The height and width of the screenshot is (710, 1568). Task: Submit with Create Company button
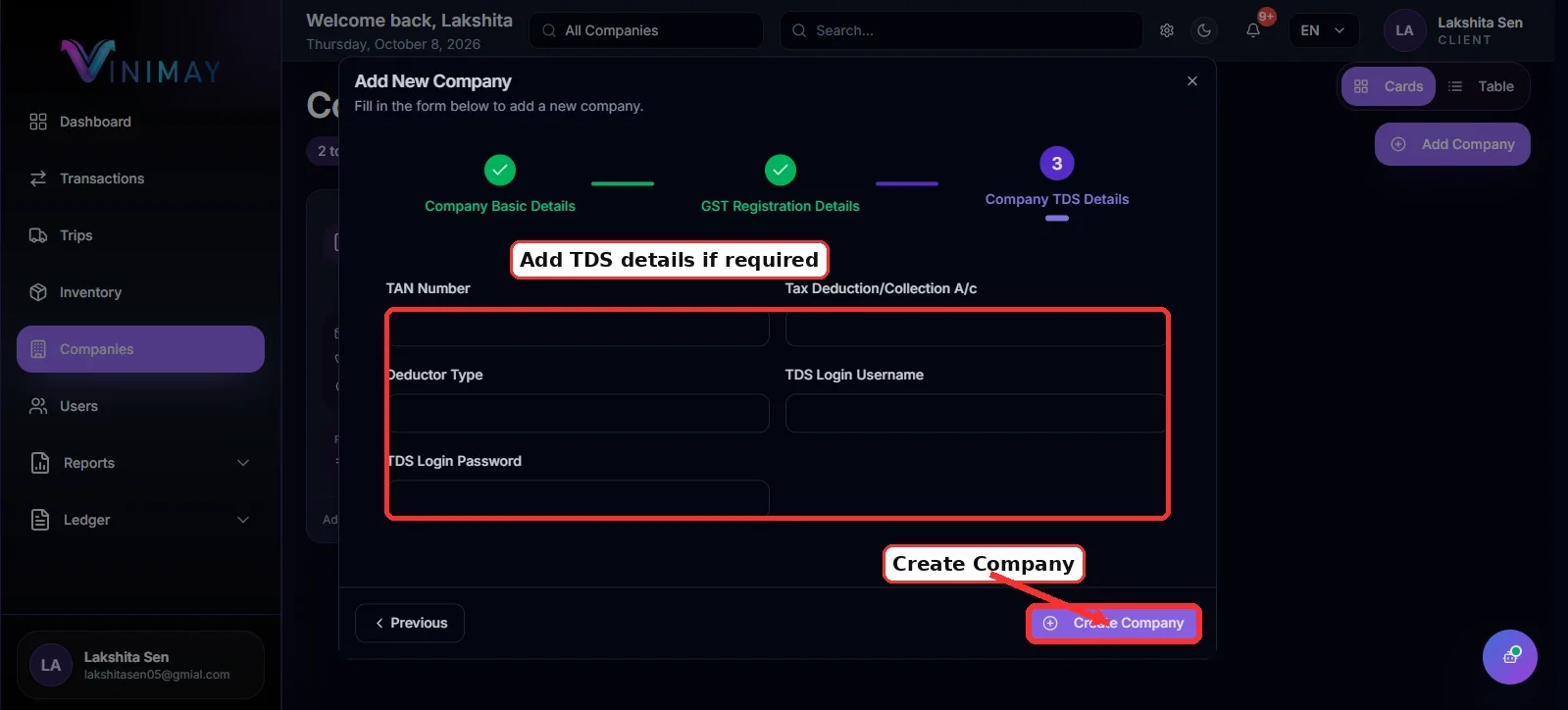click(x=1114, y=623)
